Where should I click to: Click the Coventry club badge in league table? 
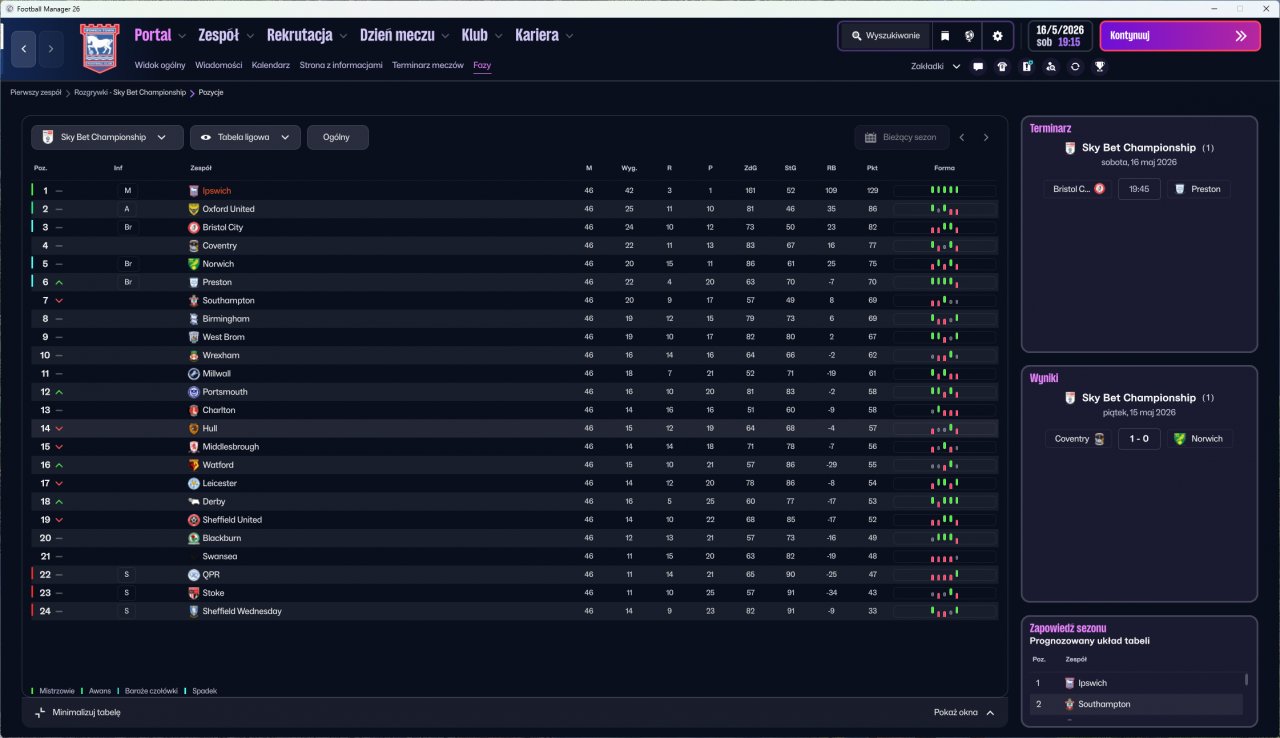[194, 246]
